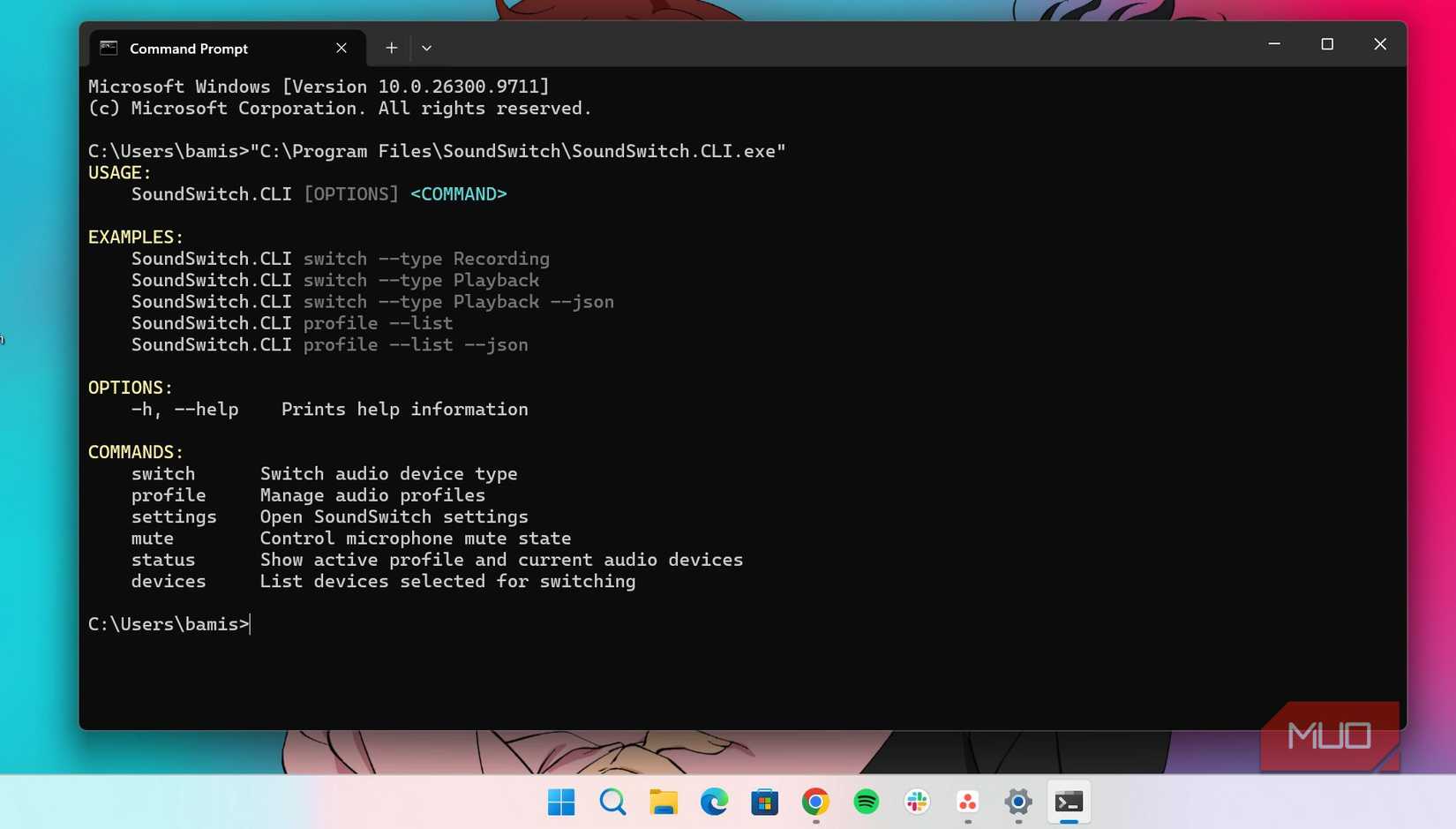Click the COMMANDS: heading

coord(136,452)
